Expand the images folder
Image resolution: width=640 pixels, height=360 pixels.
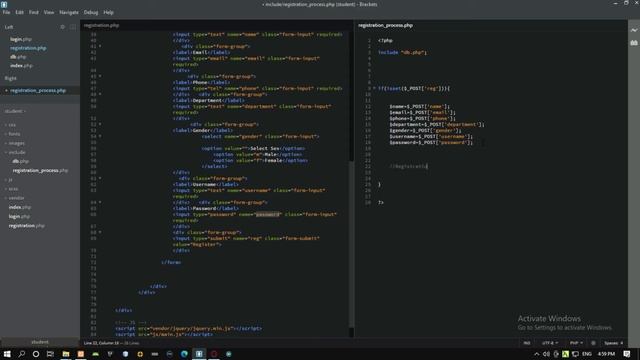pyautogui.click(x=16, y=143)
